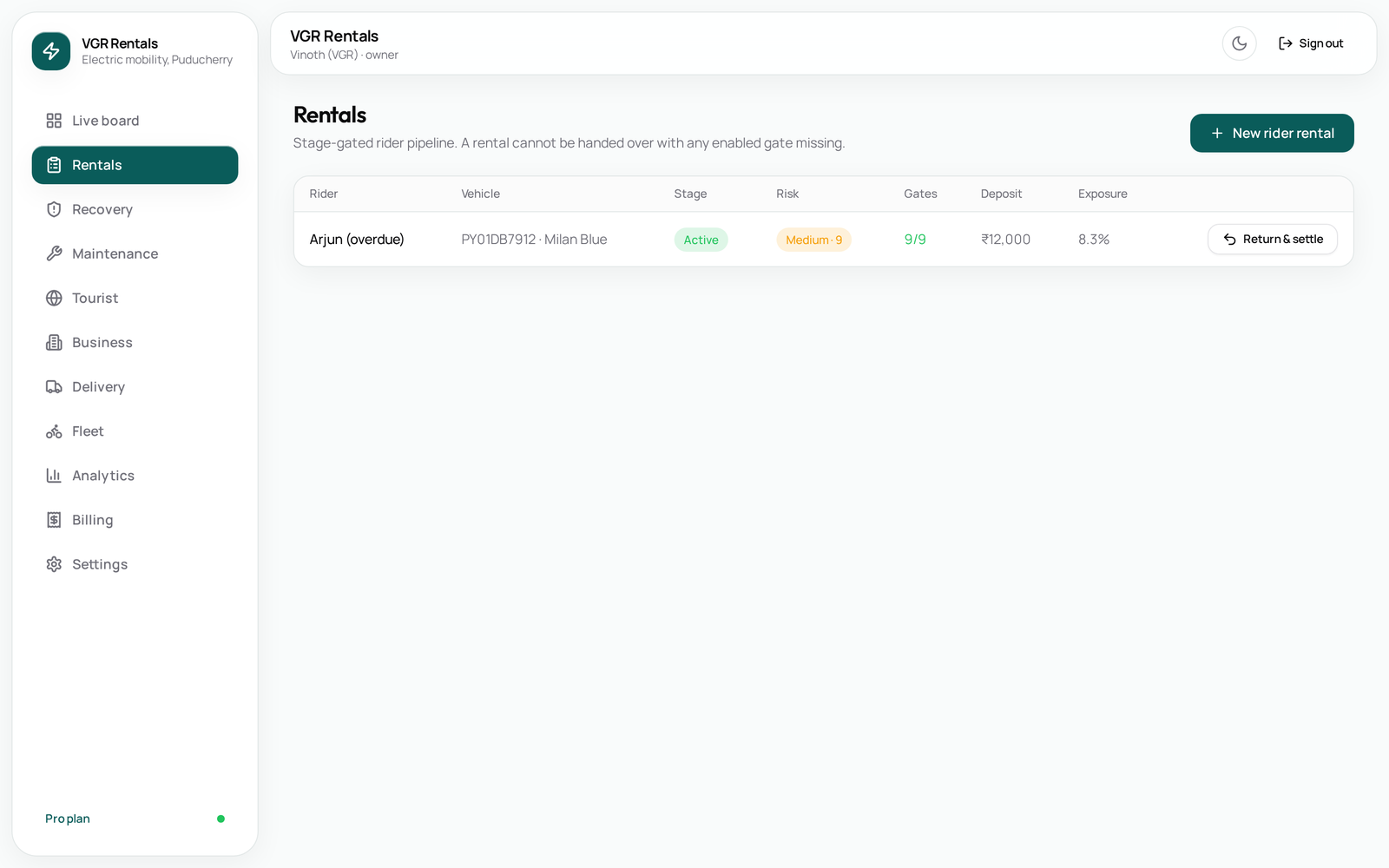Click the Tourist globe icon
This screenshot has width=1389, height=868.
point(54,298)
